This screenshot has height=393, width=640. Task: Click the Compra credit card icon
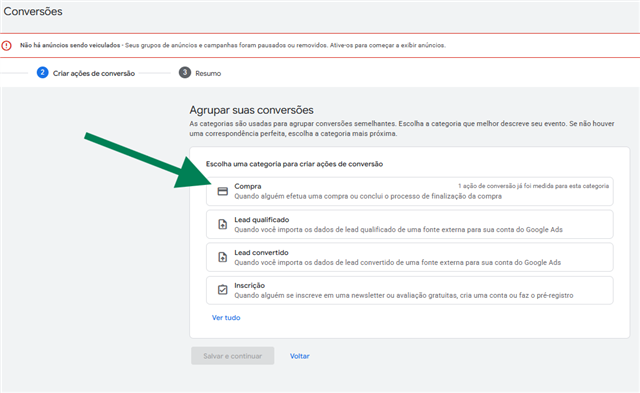[222, 191]
